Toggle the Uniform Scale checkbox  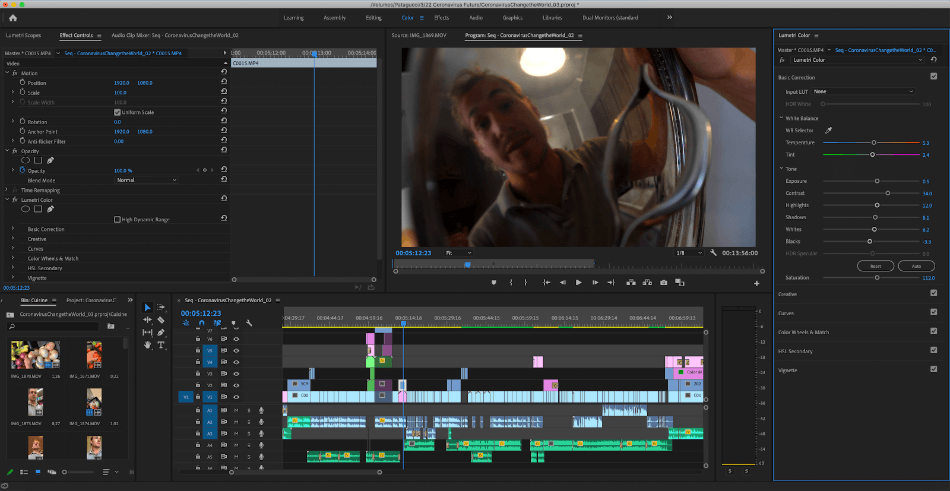tap(117, 112)
